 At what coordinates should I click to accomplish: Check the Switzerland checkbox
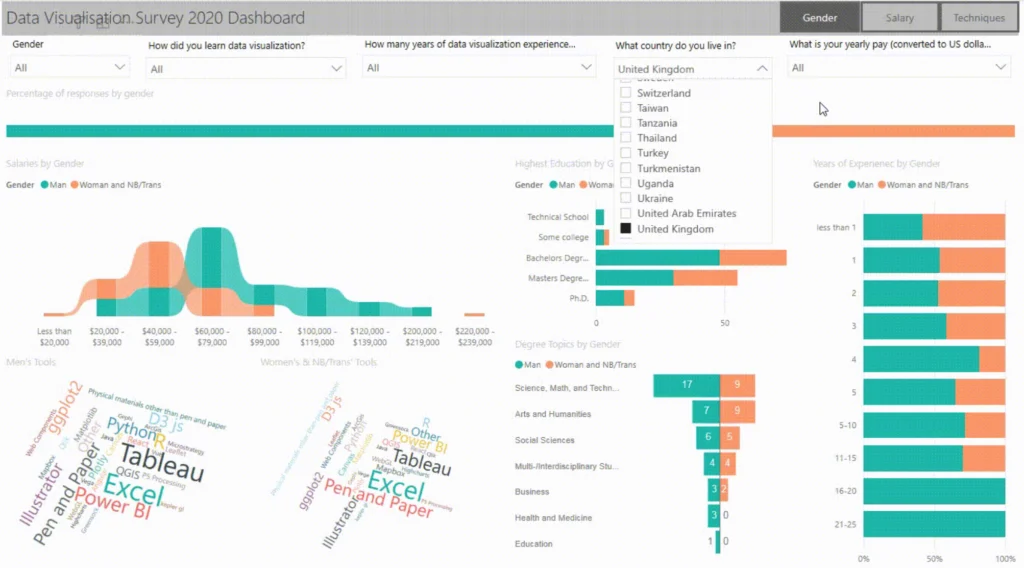626,93
